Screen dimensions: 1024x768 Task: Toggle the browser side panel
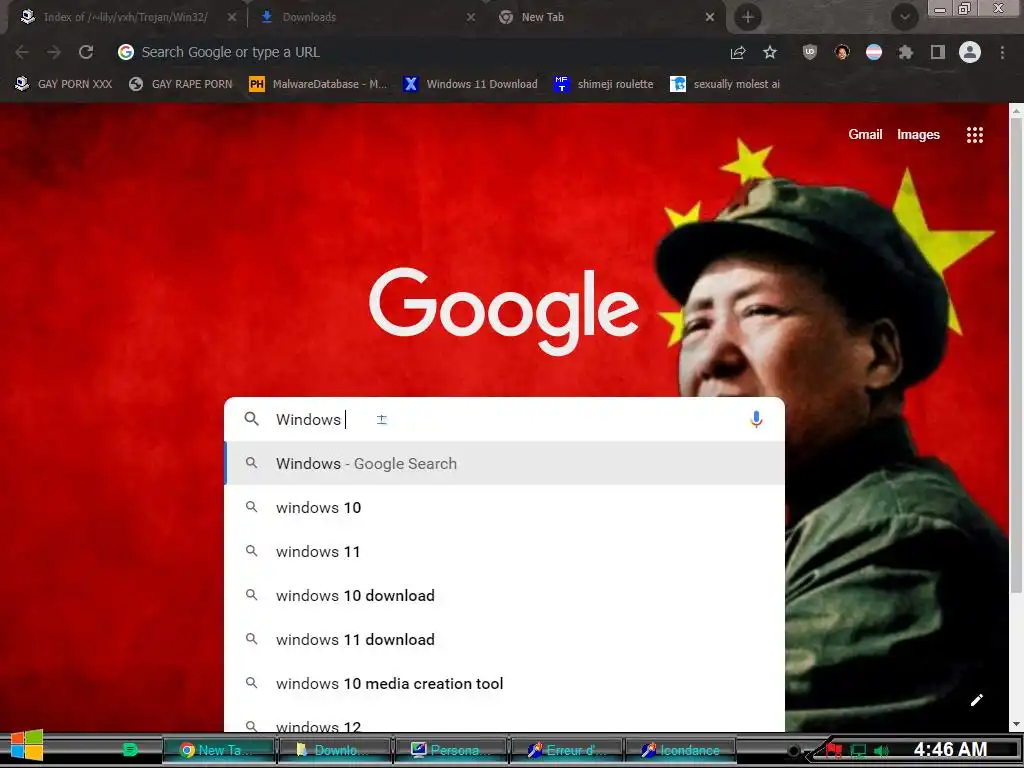click(x=938, y=52)
